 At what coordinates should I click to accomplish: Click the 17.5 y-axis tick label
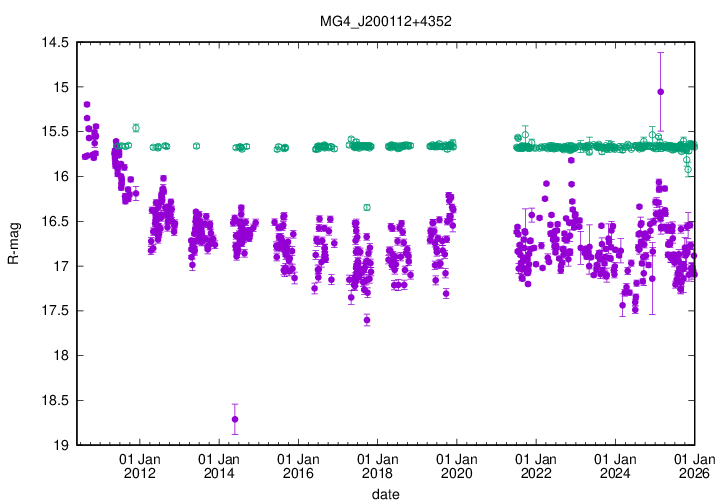[53, 311]
